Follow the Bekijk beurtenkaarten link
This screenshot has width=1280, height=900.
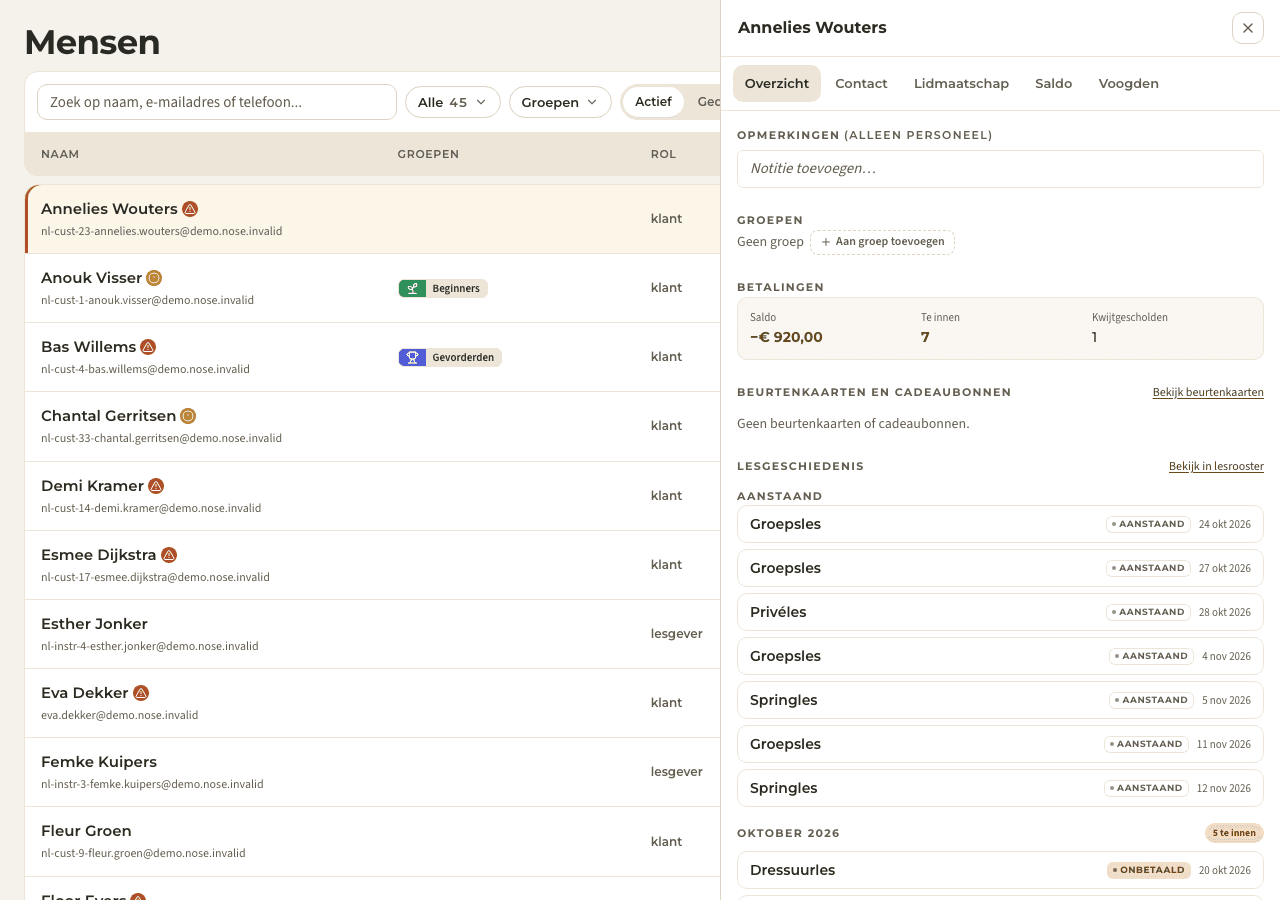coord(1208,392)
